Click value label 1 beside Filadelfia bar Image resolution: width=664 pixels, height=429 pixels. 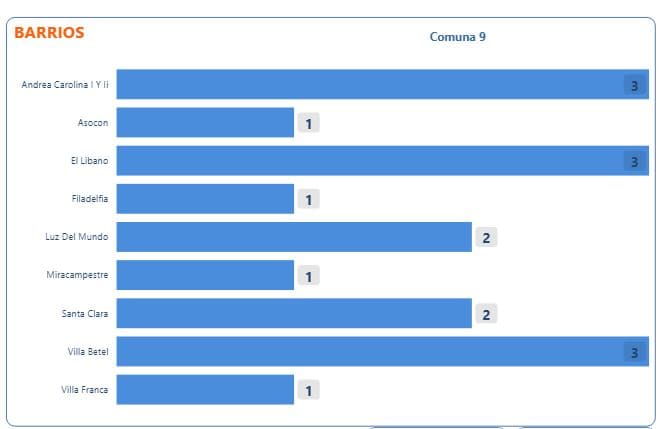click(x=308, y=200)
